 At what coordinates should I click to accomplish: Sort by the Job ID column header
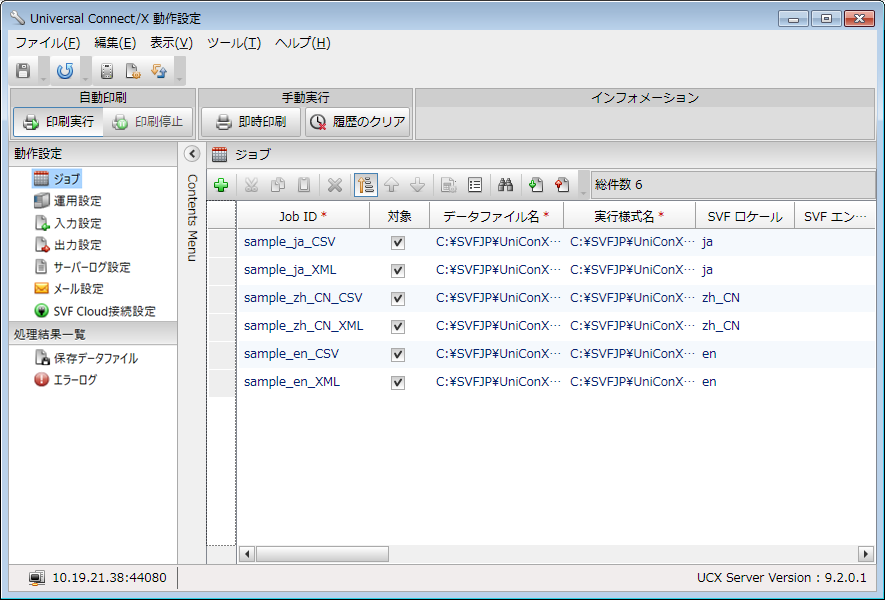pyautogui.click(x=303, y=216)
